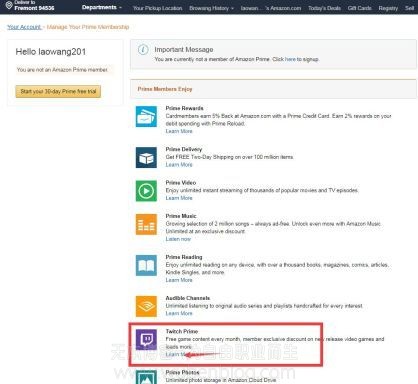Click Manage Your Prime Membership breadcrumb text
This screenshot has width=418, height=384.
coord(88,27)
